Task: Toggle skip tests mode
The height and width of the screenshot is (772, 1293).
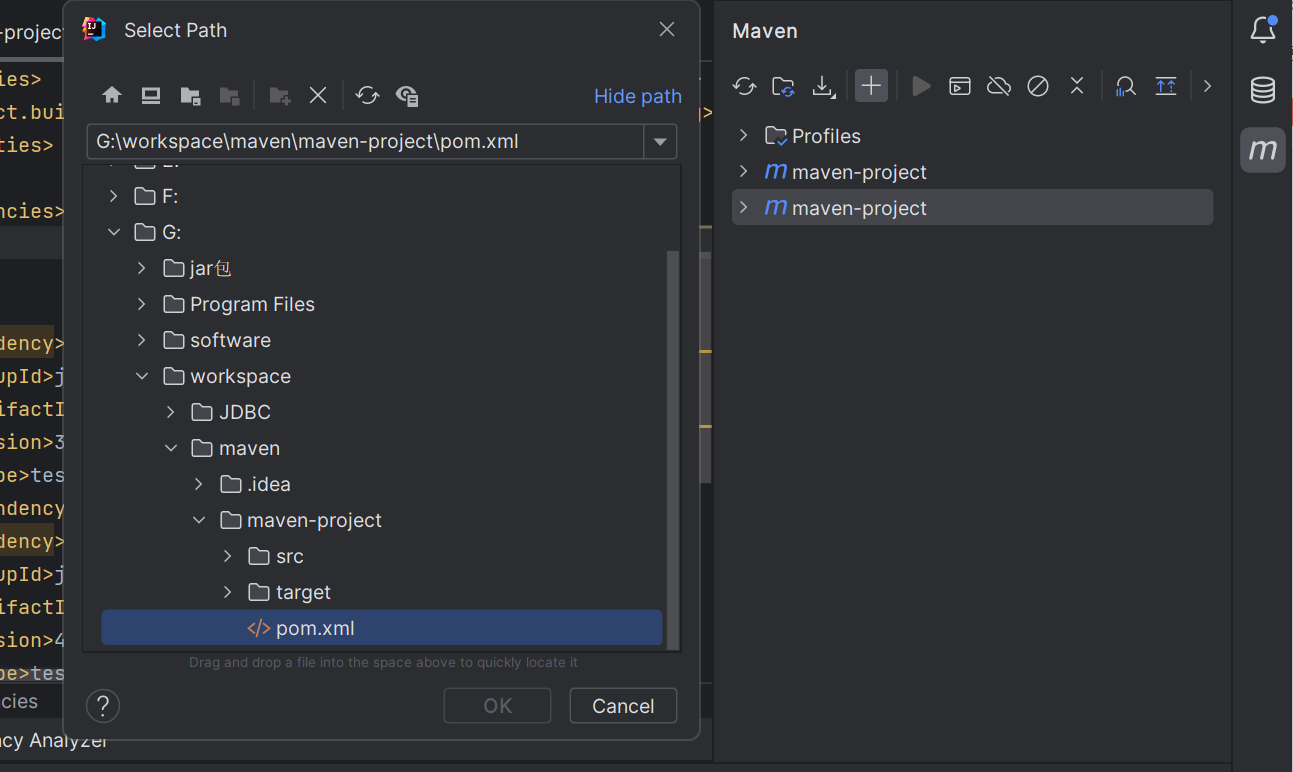Action: coord(1038,86)
